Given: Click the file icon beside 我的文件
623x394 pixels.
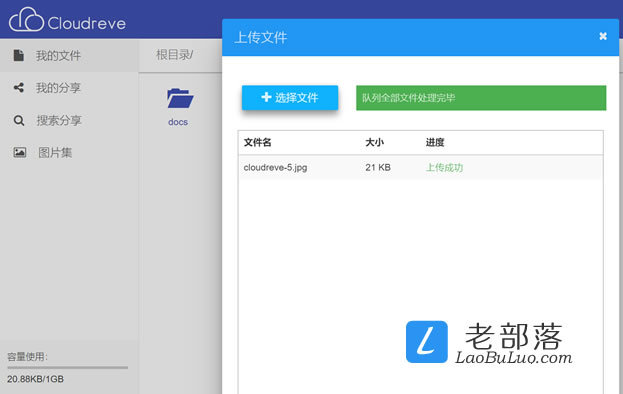Looking at the screenshot, I should 19,55.
